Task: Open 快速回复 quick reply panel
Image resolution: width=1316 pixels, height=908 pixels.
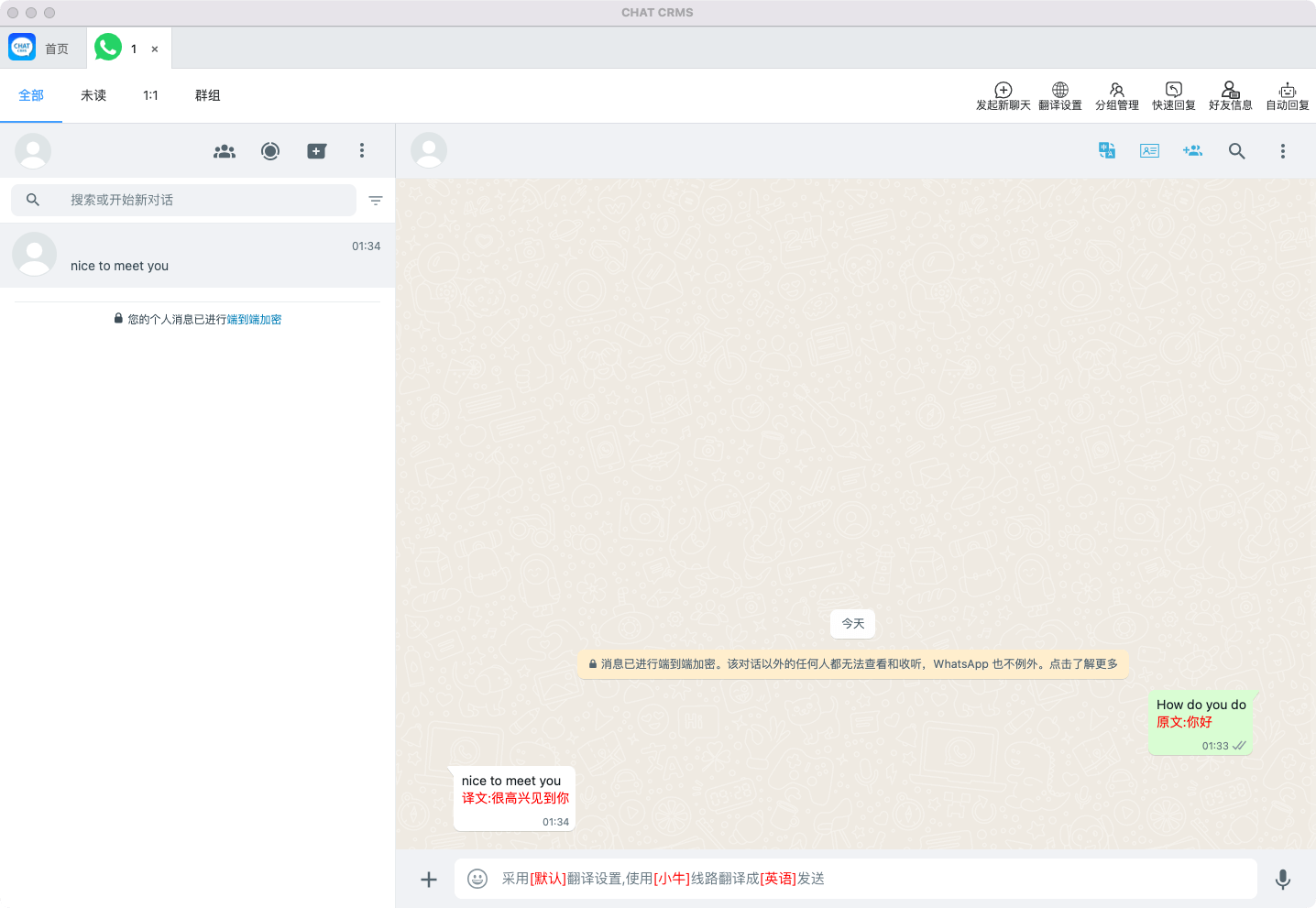Action: (1173, 95)
